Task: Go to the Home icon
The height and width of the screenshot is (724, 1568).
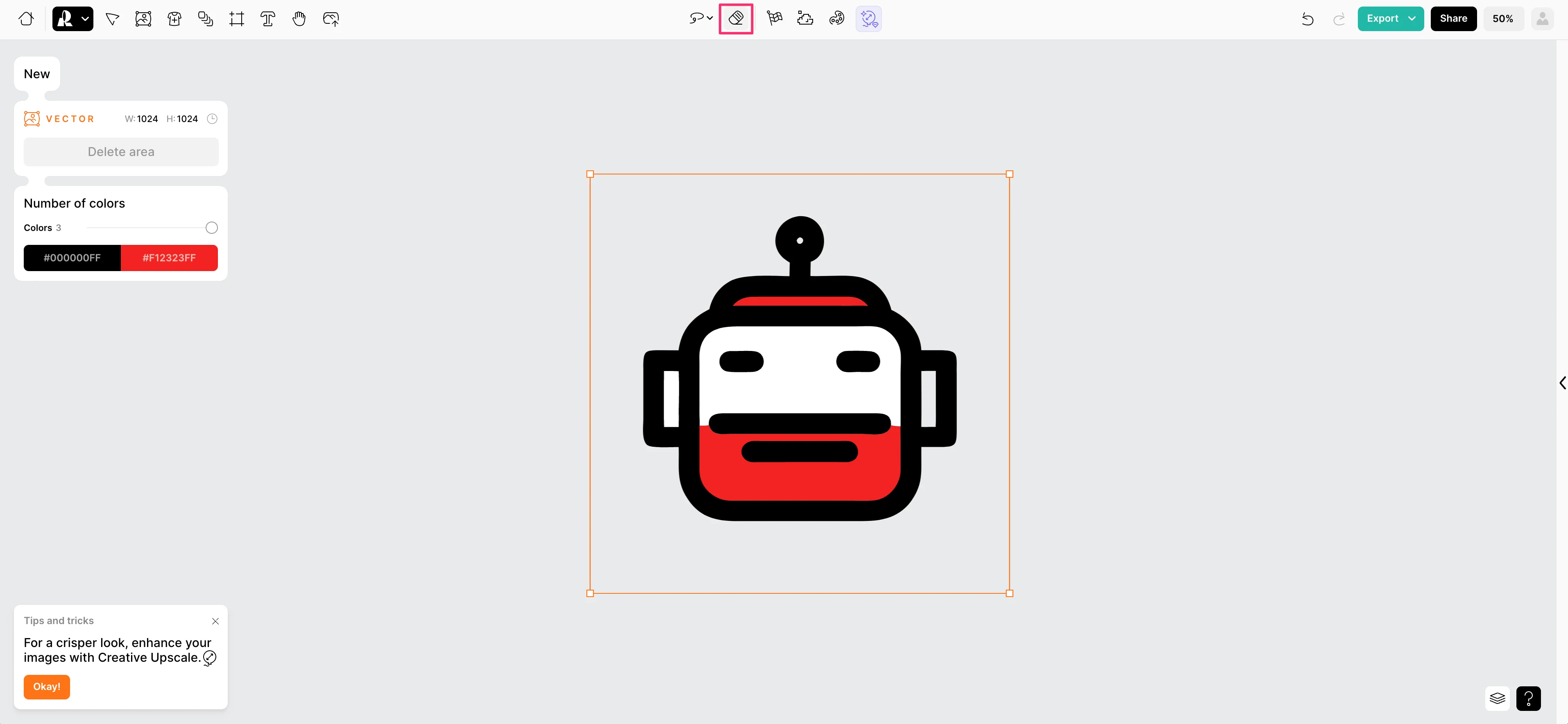Action: pyautogui.click(x=26, y=19)
